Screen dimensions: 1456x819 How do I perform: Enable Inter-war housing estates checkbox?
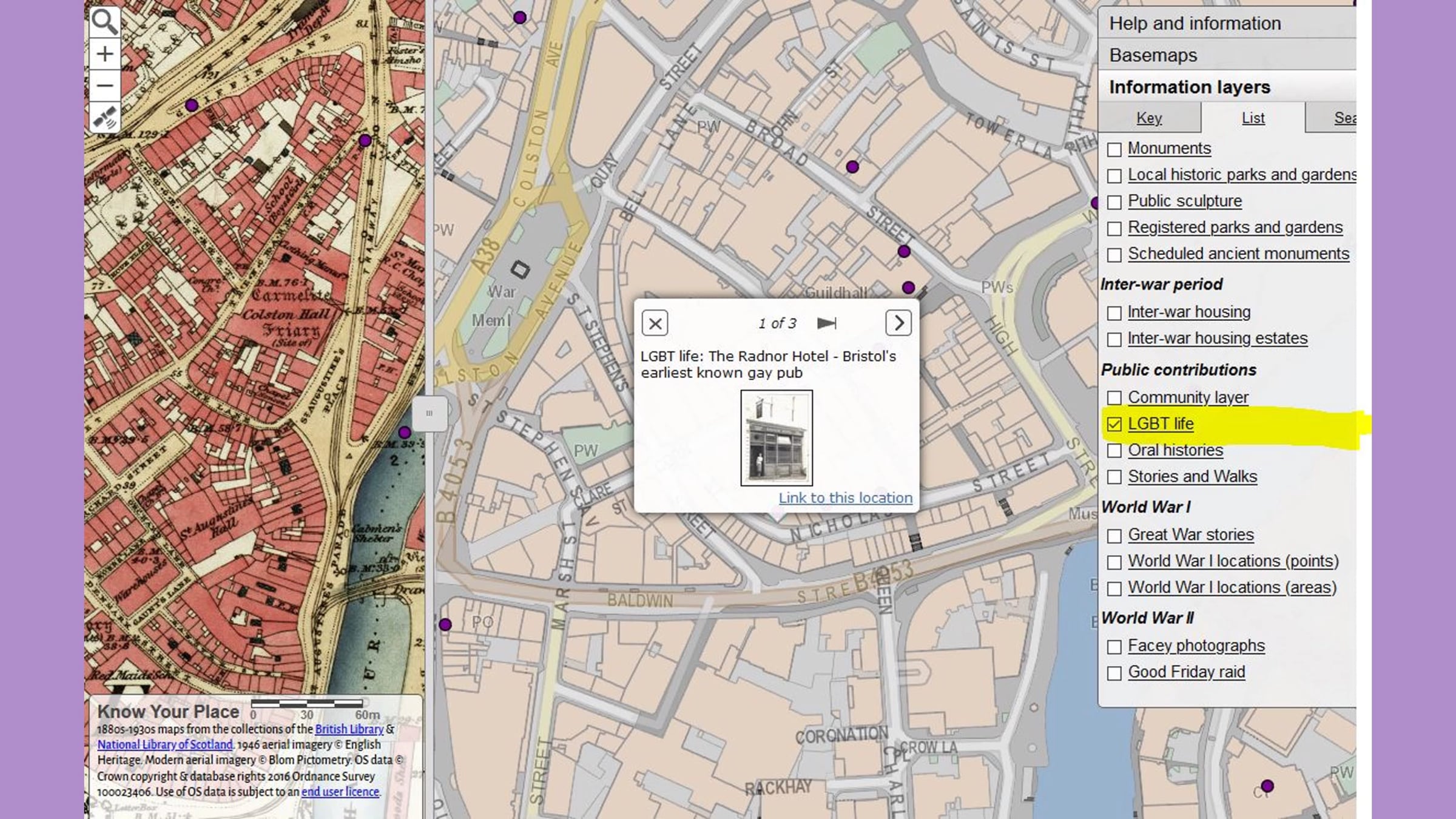(1114, 339)
